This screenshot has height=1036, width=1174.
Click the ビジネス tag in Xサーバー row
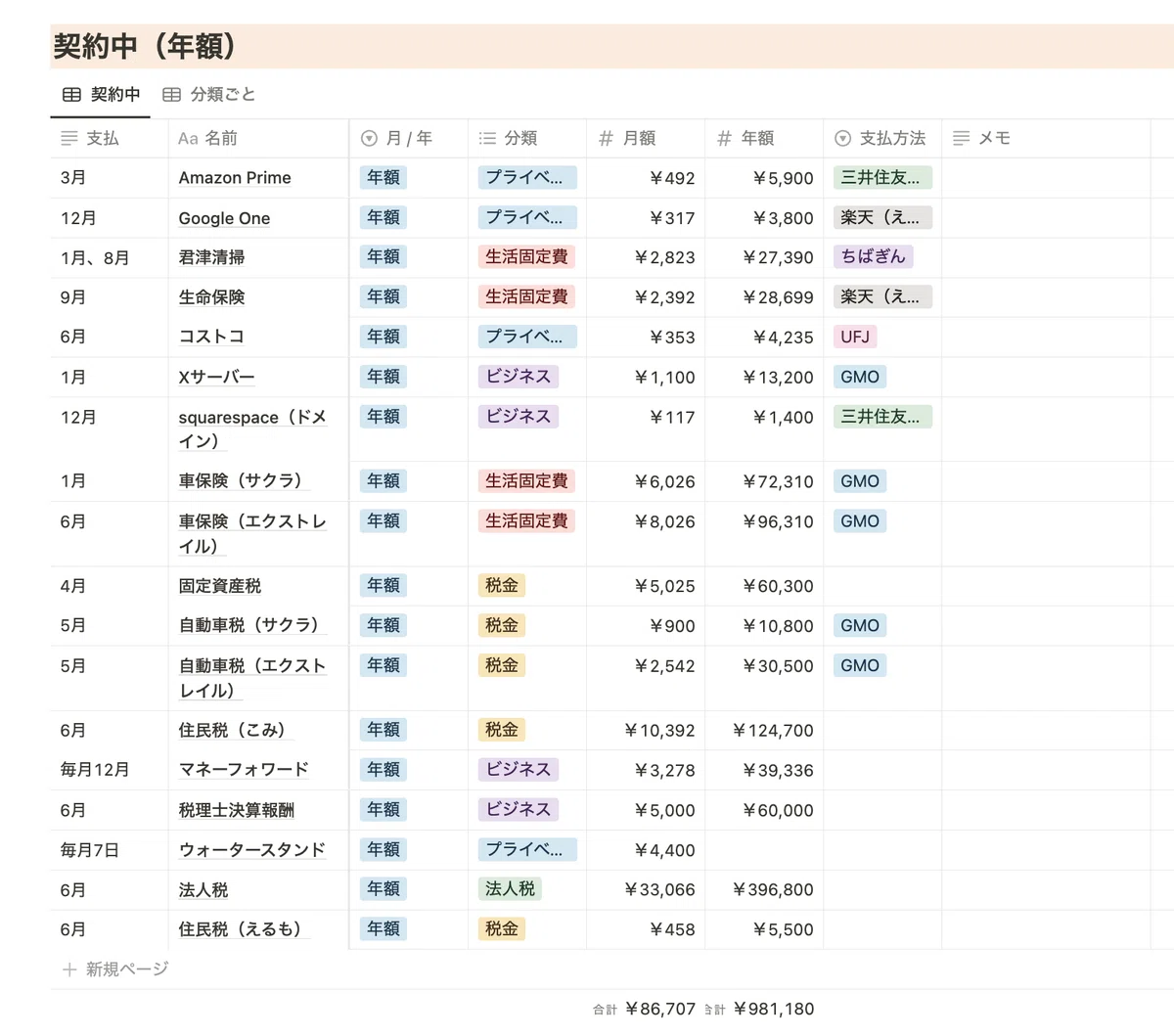click(519, 376)
